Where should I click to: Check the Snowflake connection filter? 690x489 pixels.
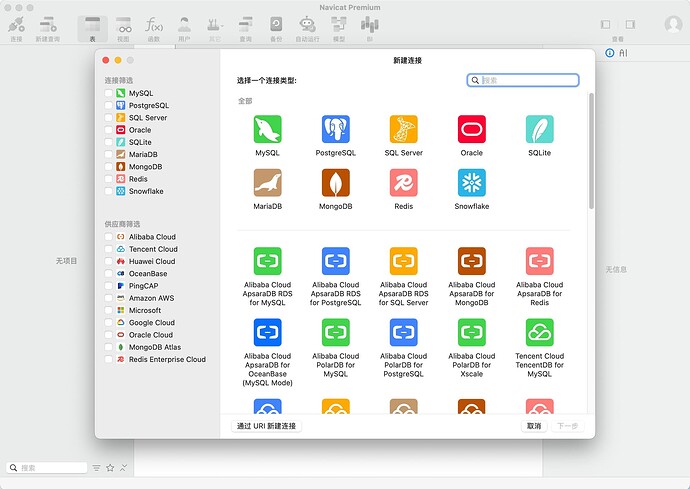tap(108, 191)
